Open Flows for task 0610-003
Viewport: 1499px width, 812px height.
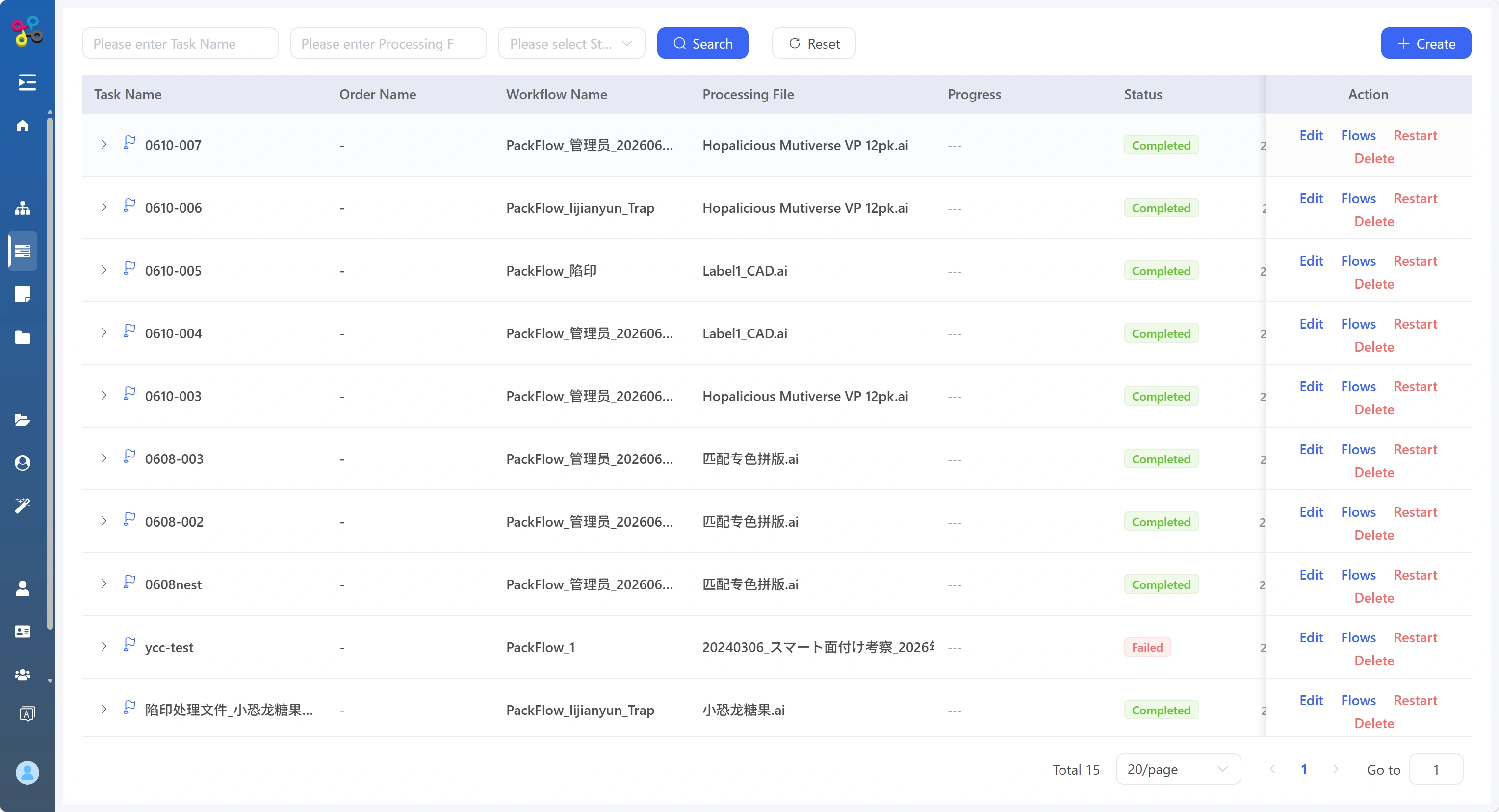click(x=1358, y=387)
